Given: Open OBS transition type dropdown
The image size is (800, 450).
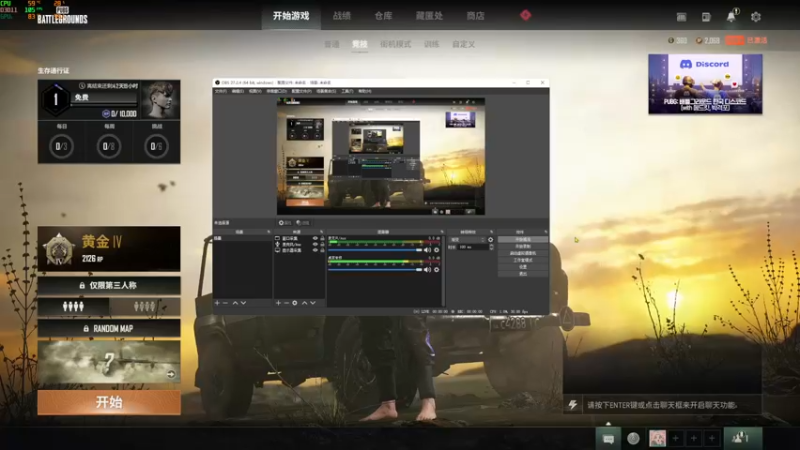Looking at the screenshot, I should (467, 240).
